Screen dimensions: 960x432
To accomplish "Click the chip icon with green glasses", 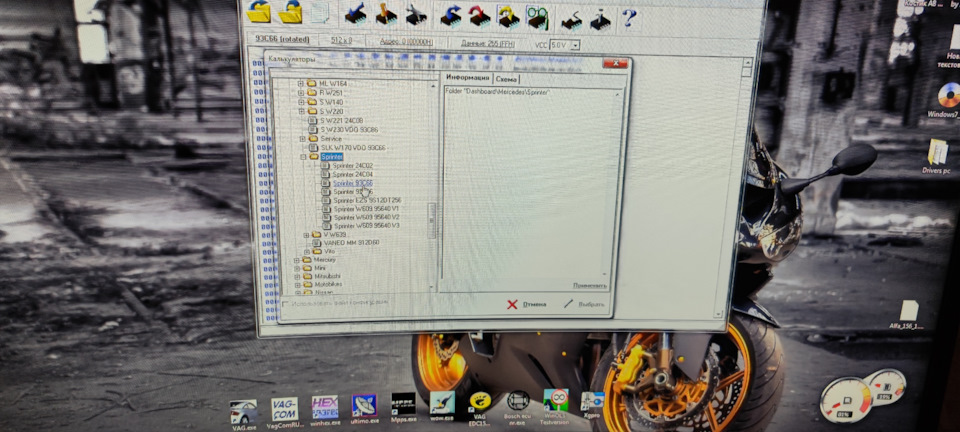I will pyautogui.click(x=537, y=18).
